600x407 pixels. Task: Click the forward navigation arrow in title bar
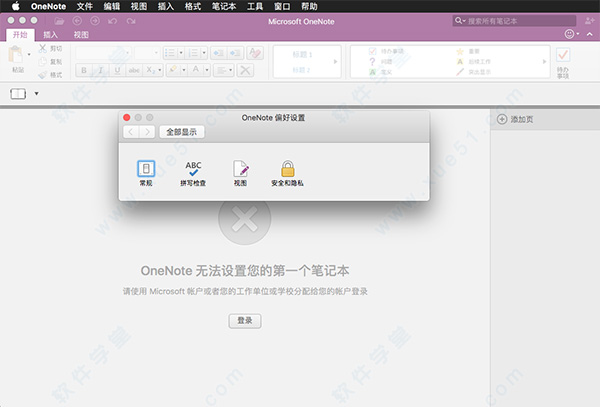click(x=95, y=21)
